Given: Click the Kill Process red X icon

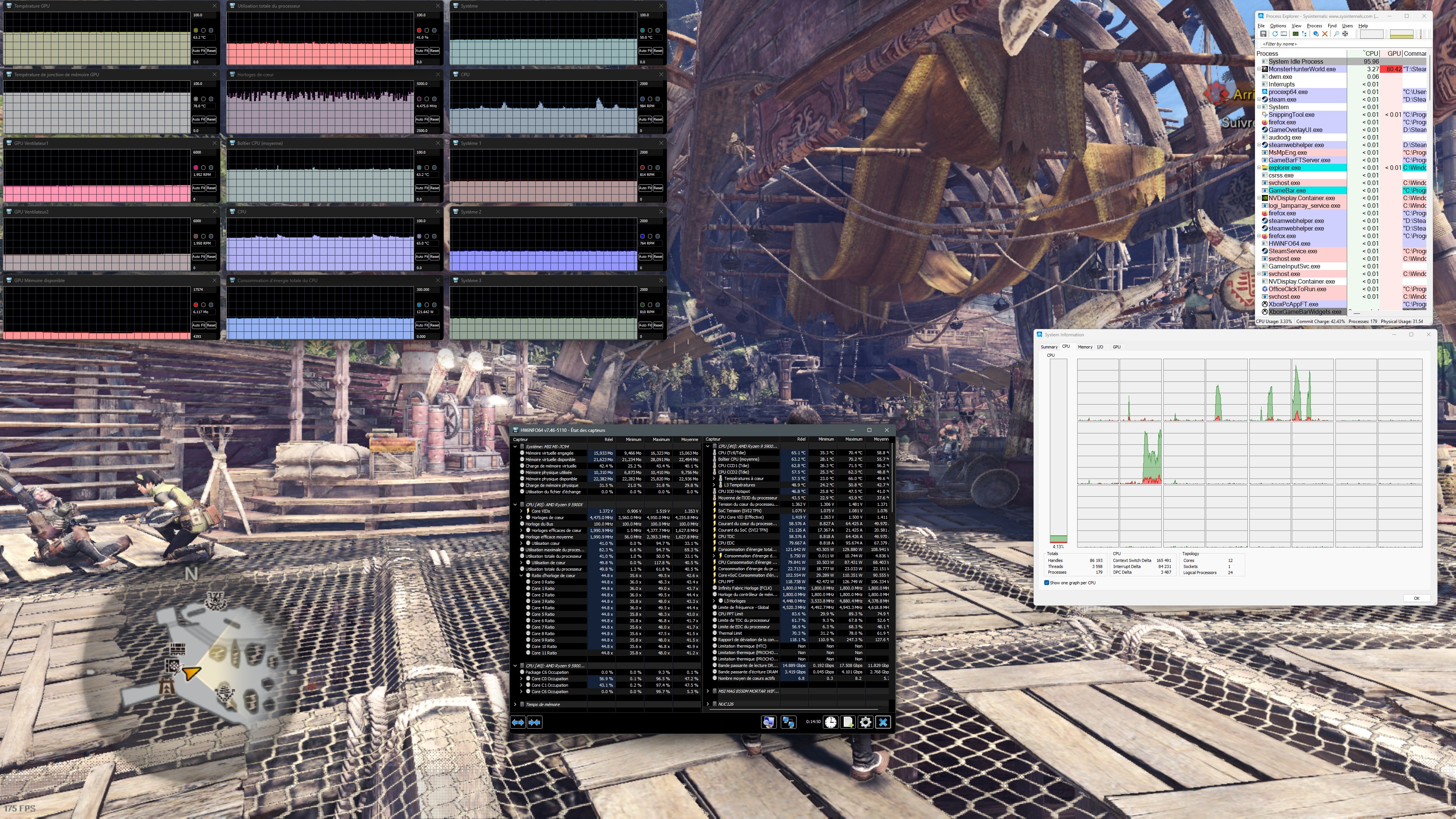Looking at the screenshot, I should (1325, 34).
